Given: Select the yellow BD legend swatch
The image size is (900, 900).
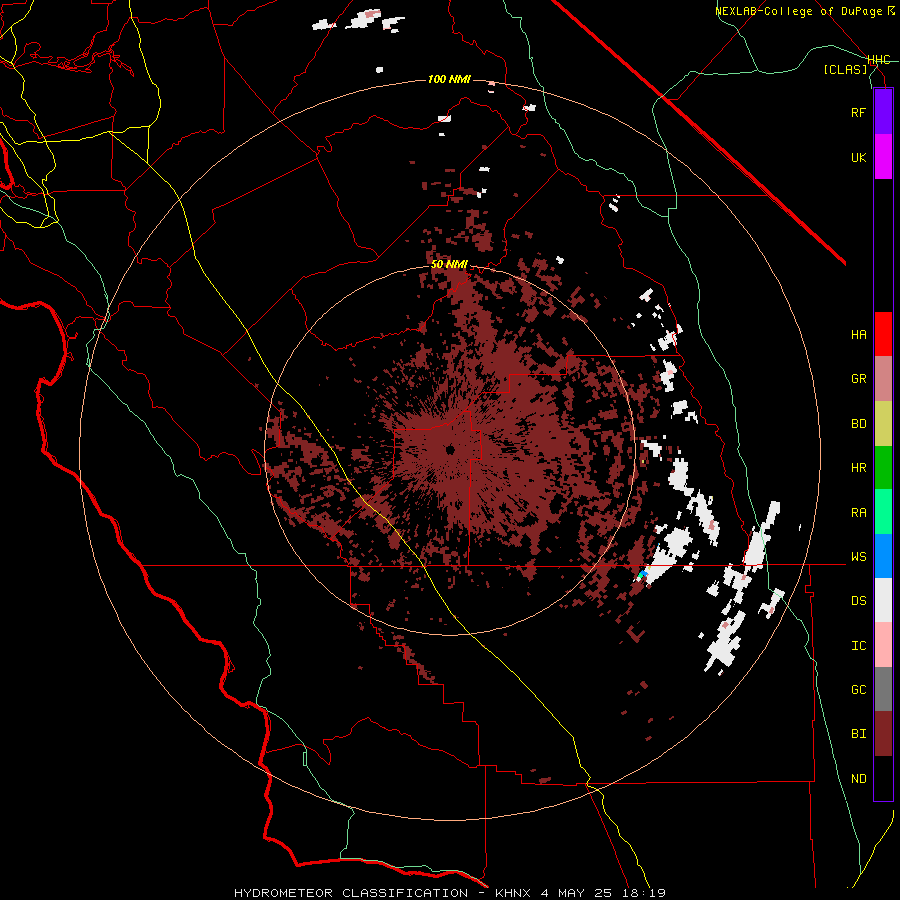Looking at the screenshot, I should point(883,424).
